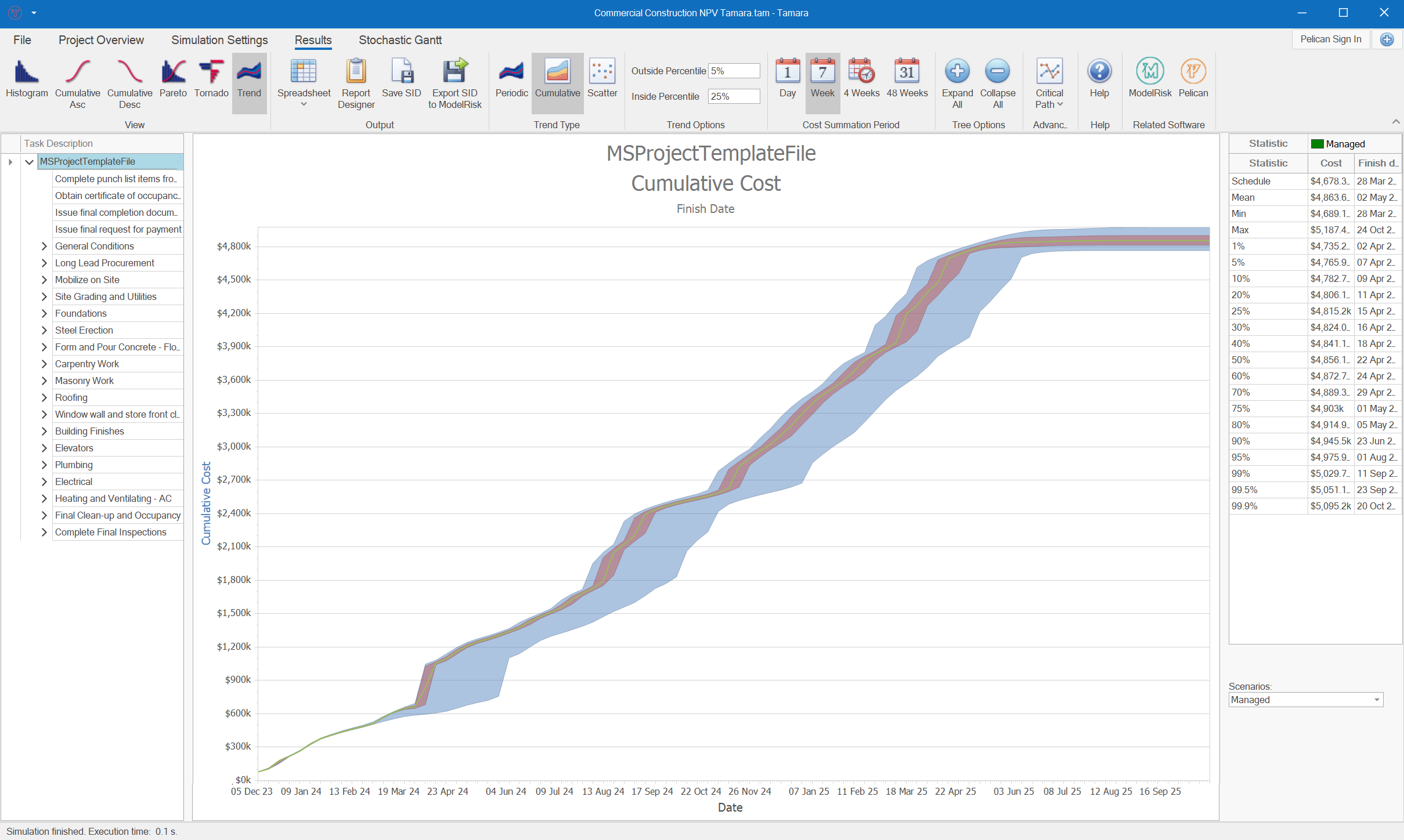
Task: Click the Pelican Sign In button
Action: [x=1331, y=39]
